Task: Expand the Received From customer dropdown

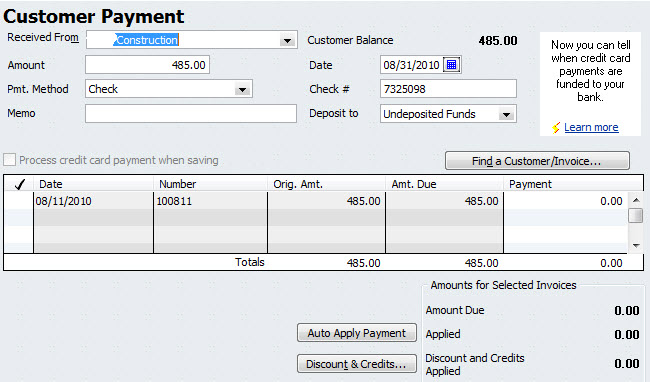Action: [x=287, y=40]
